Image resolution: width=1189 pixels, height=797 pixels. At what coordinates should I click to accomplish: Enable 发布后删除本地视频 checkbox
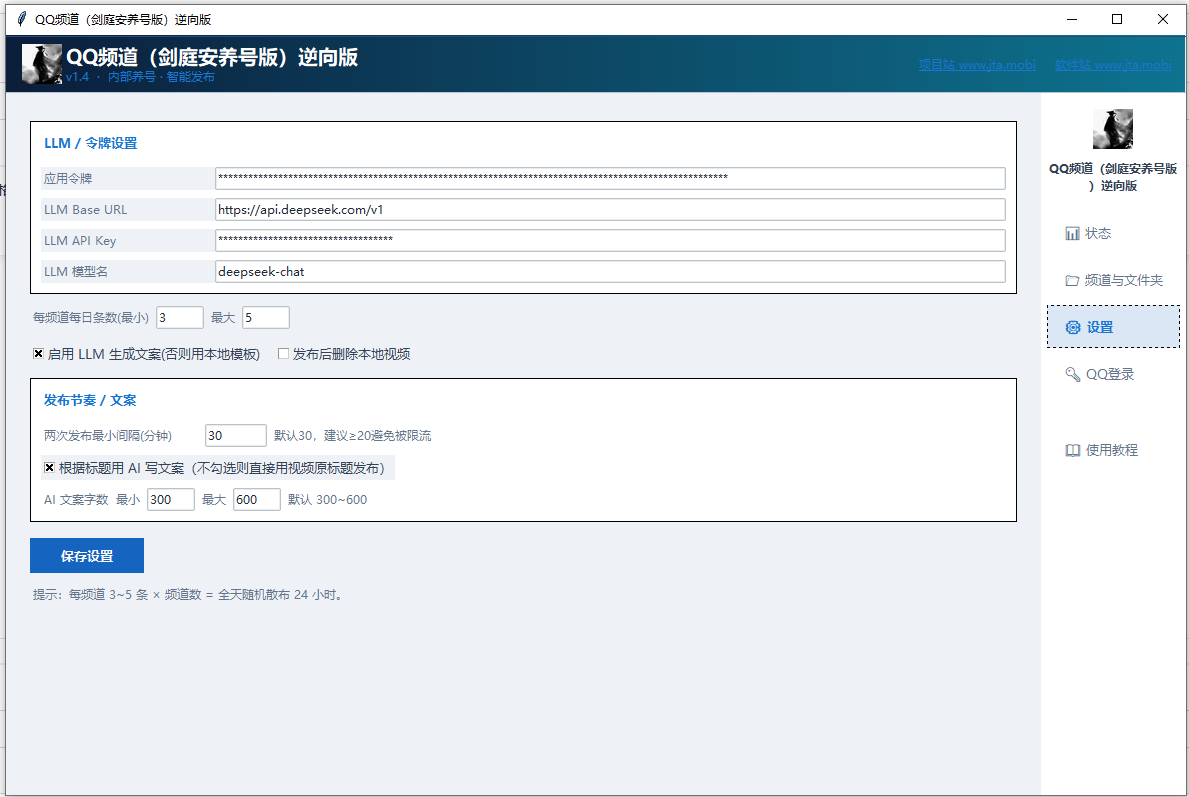[x=283, y=353]
